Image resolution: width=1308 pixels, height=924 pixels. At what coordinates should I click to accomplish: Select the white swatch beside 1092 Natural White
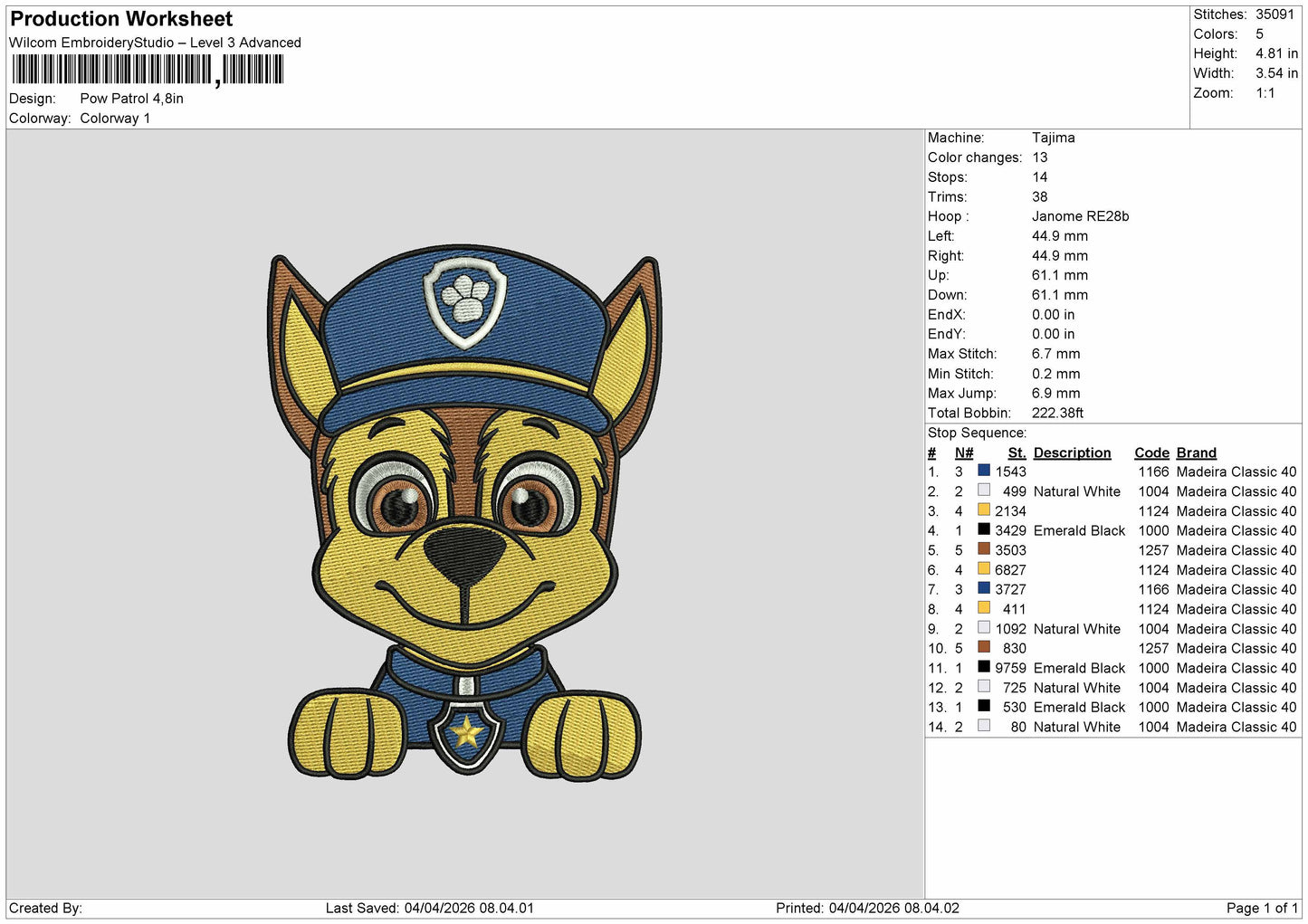(x=984, y=628)
